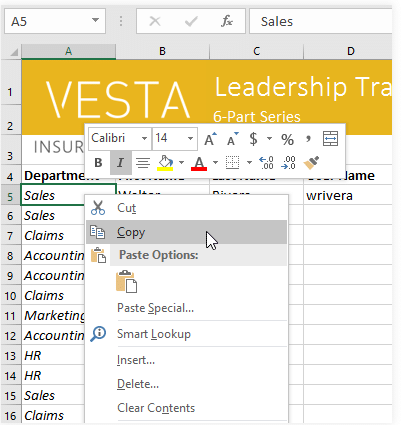The height and width of the screenshot is (425, 403).
Task: Click cell containing wrivera
Action: coord(348,195)
